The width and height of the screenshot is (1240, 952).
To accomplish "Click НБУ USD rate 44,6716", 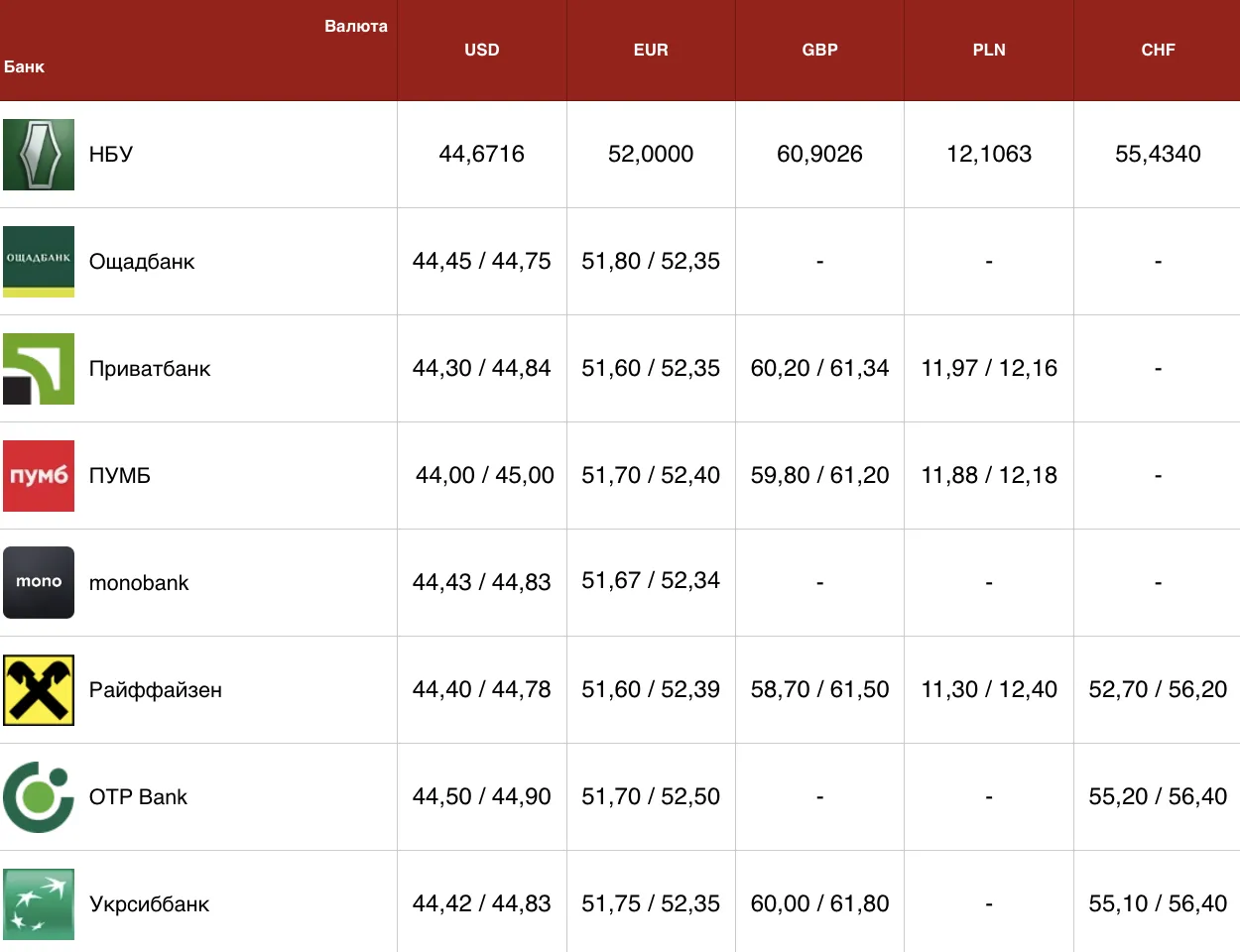I will pos(482,155).
